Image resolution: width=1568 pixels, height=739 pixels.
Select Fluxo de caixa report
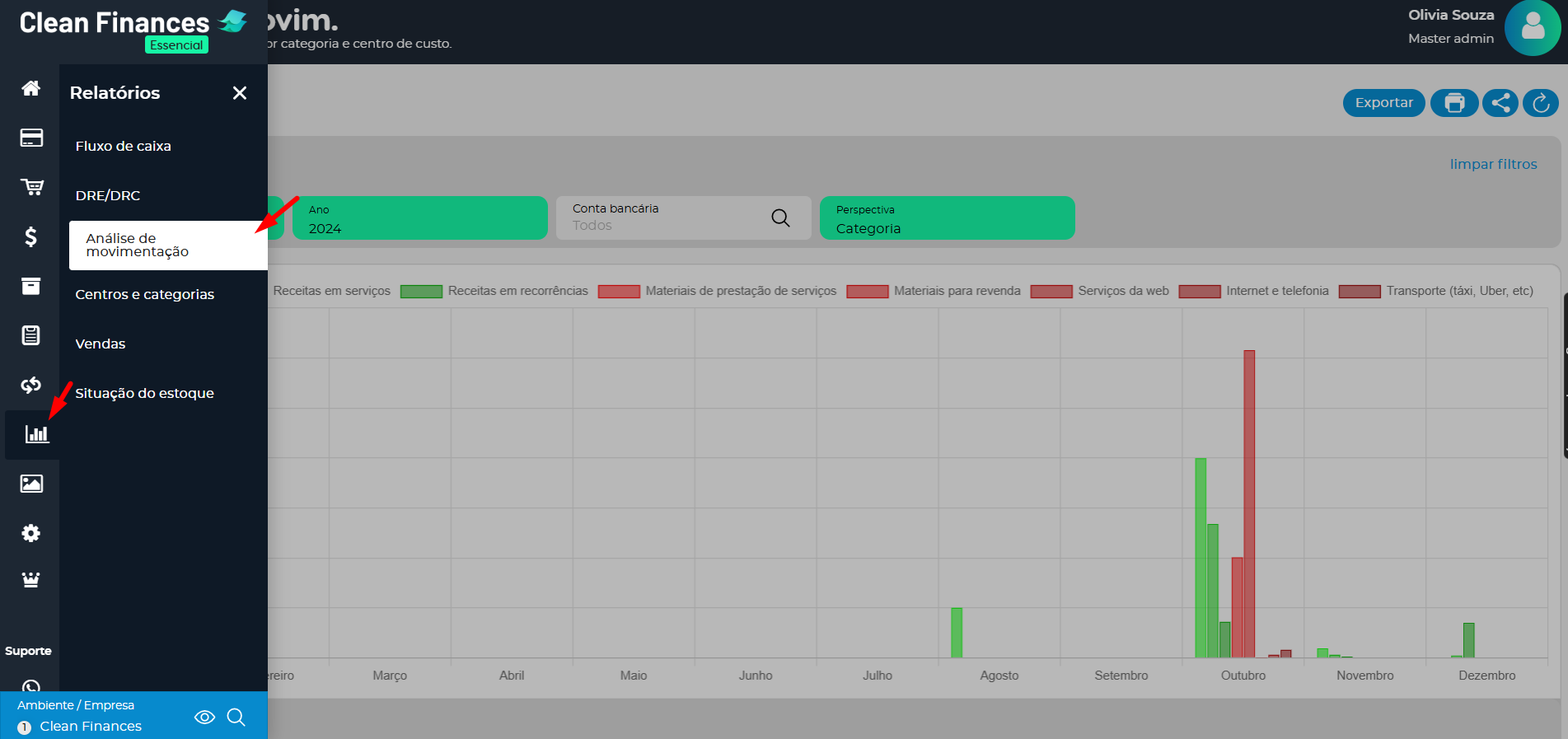[x=124, y=146]
